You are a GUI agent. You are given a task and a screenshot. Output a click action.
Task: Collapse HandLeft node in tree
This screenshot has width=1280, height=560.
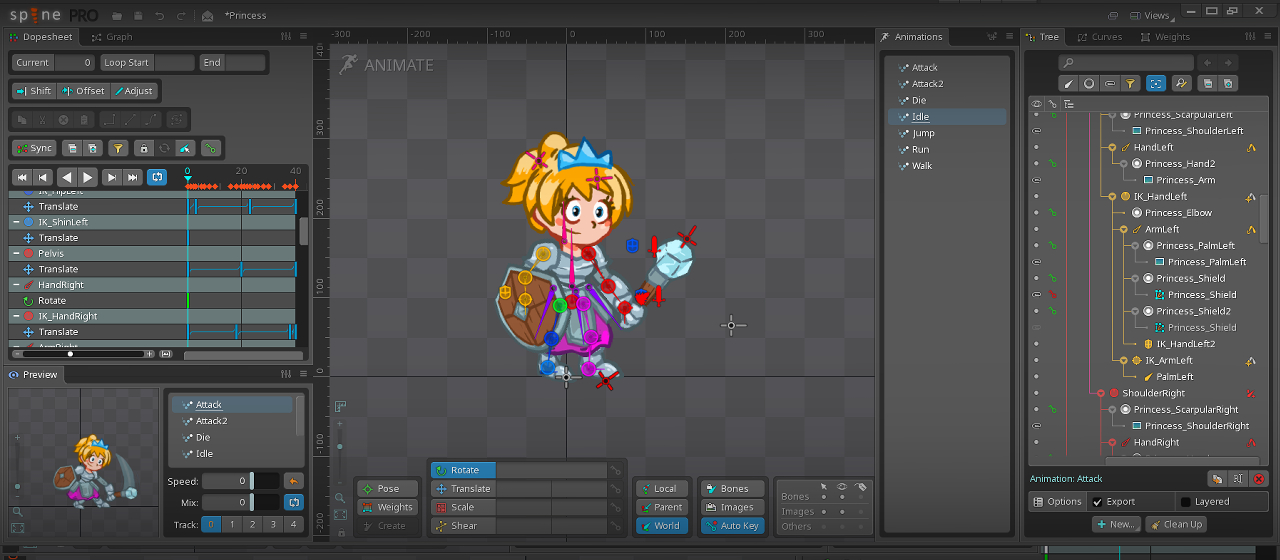point(1111,147)
